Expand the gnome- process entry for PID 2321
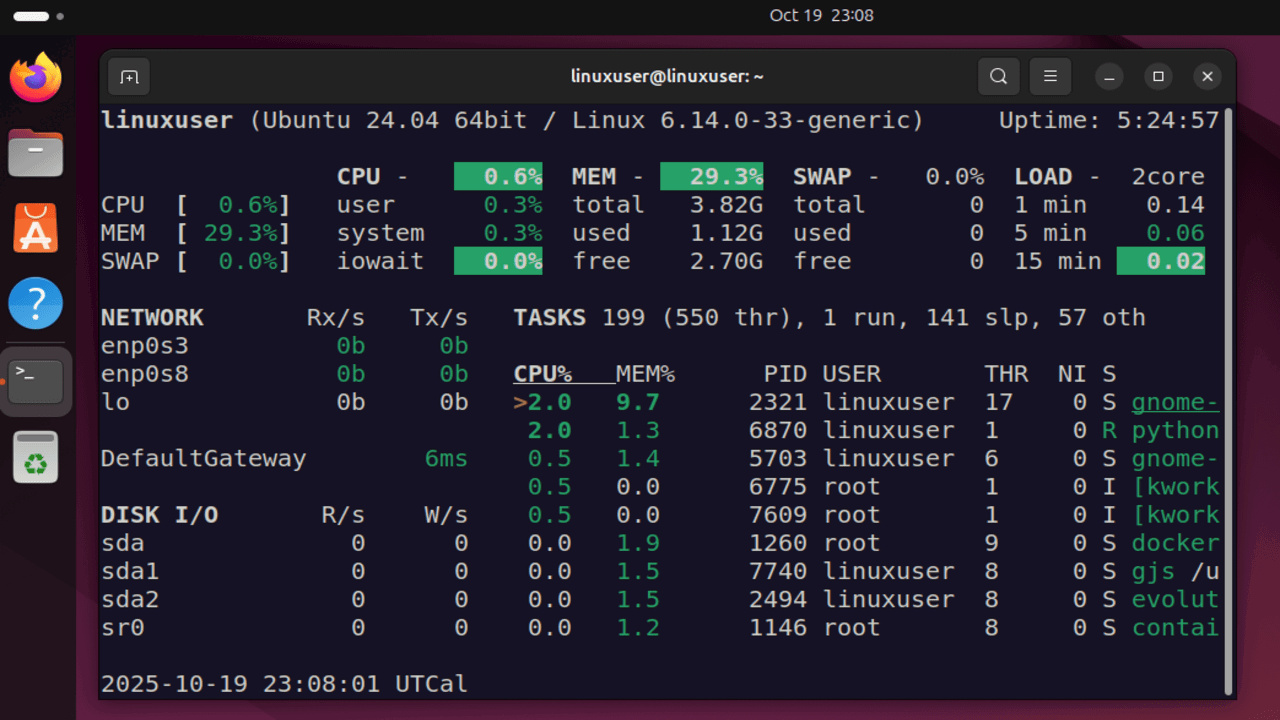 (1175, 401)
